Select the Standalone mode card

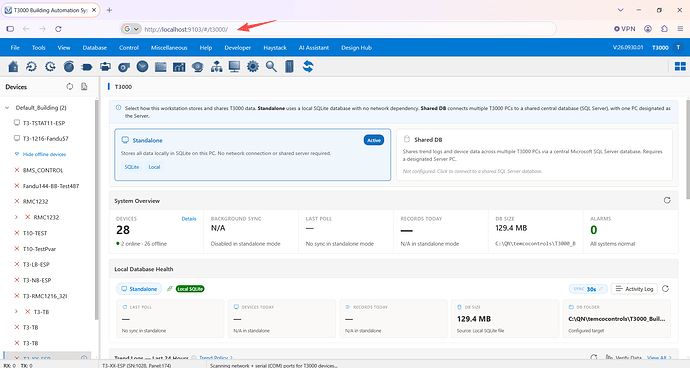pyautogui.click(x=253, y=155)
